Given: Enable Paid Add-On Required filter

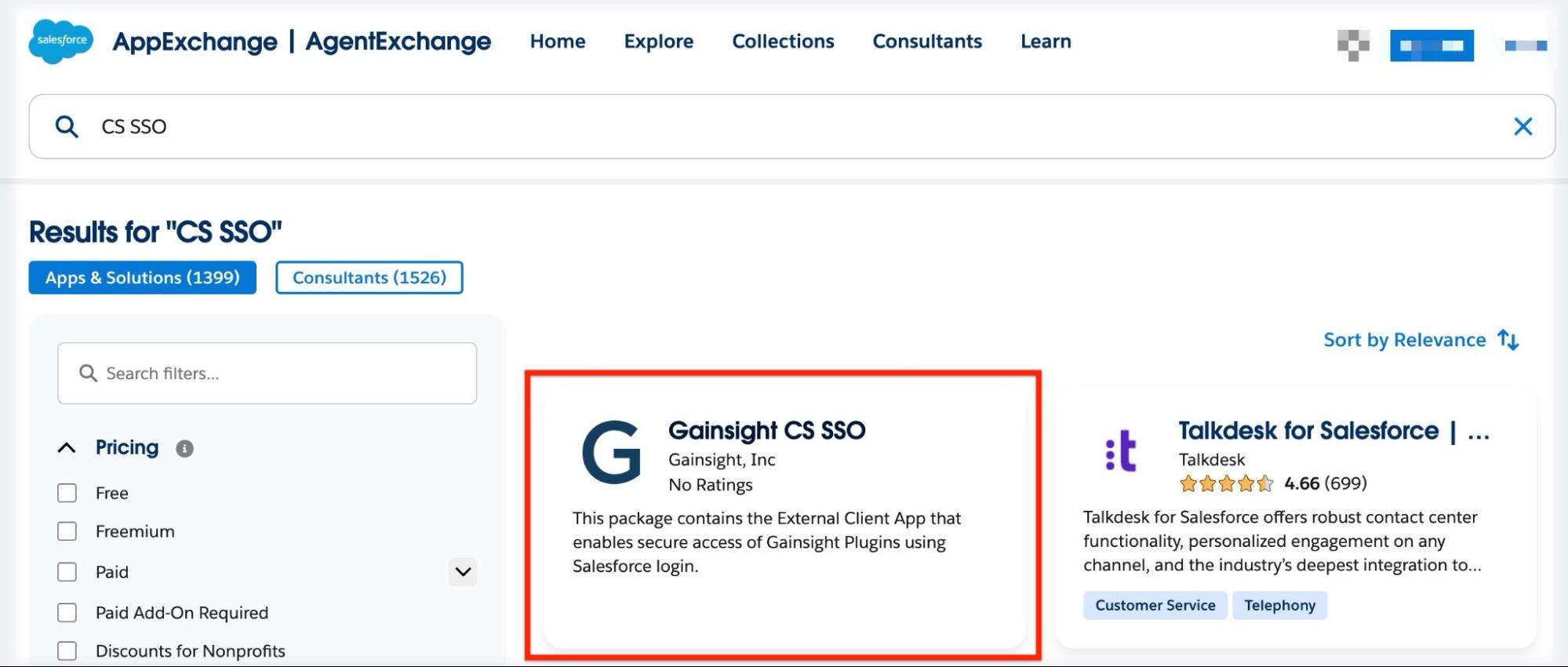Looking at the screenshot, I should point(67,613).
